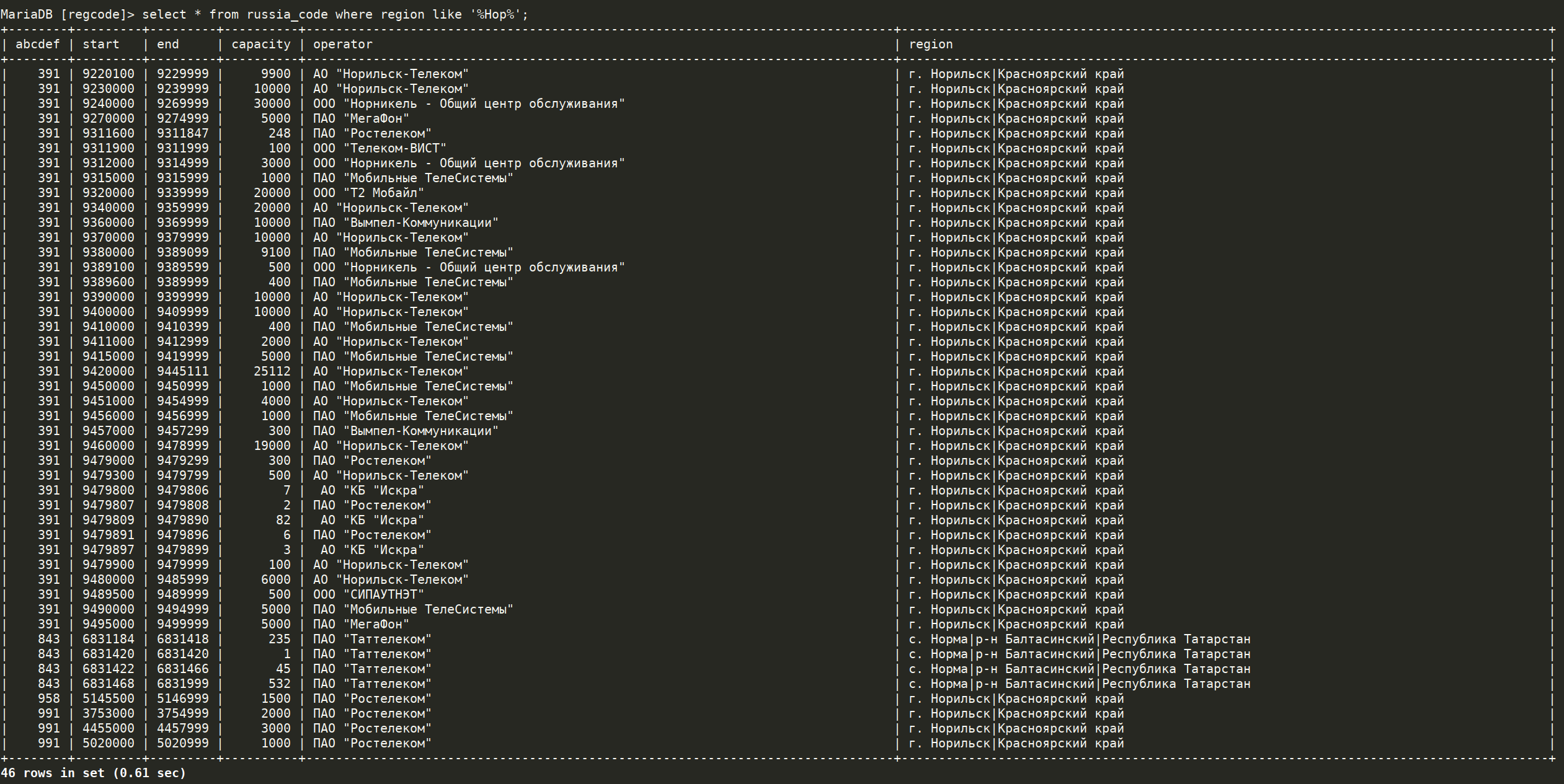Click capacity value 19000's start 9460000
The image size is (1564, 784).
tap(109, 446)
